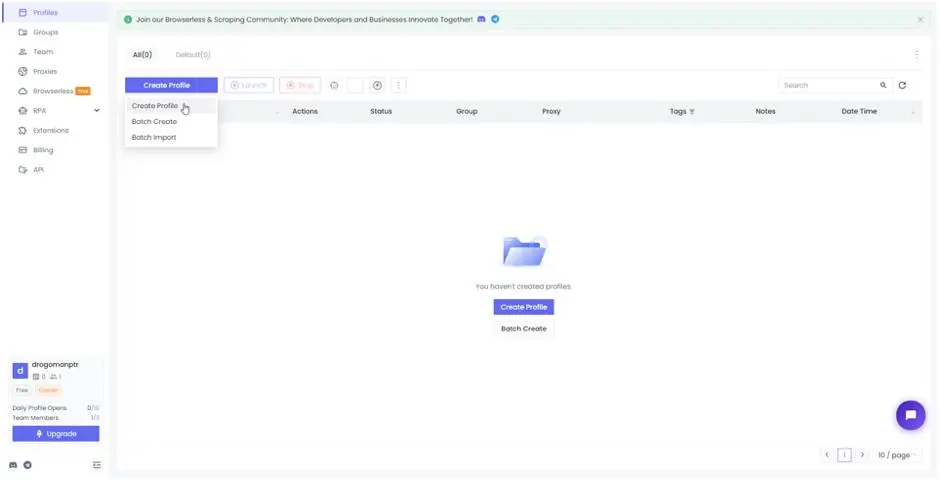The image size is (940, 480).
Task: Click the round icon after Stop
Action: pos(335,85)
